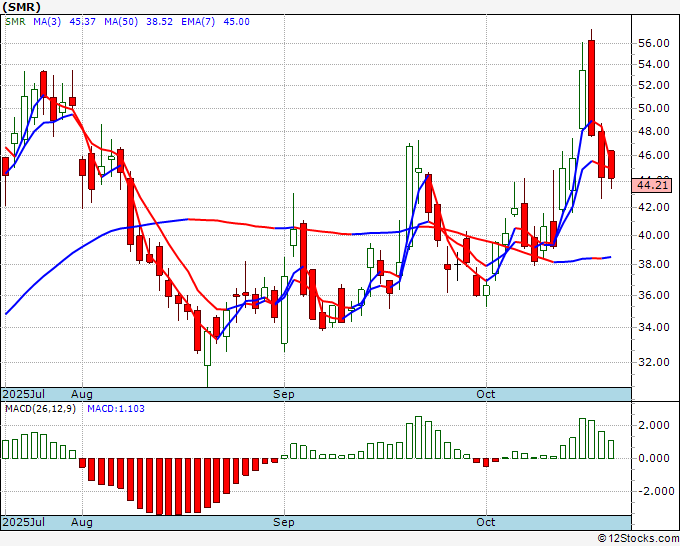Click the -2.000 MACD axis label
This screenshot has width=680, height=546.
[652, 491]
